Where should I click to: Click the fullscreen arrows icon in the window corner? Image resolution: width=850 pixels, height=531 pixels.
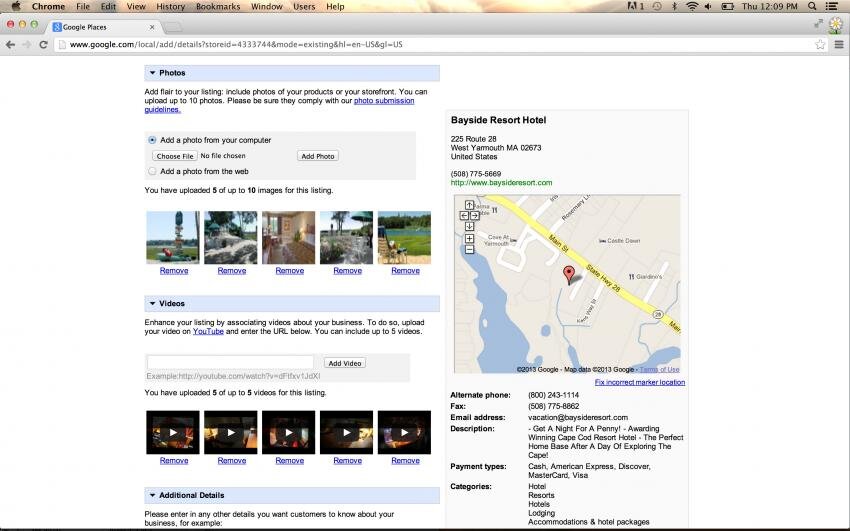tap(819, 23)
